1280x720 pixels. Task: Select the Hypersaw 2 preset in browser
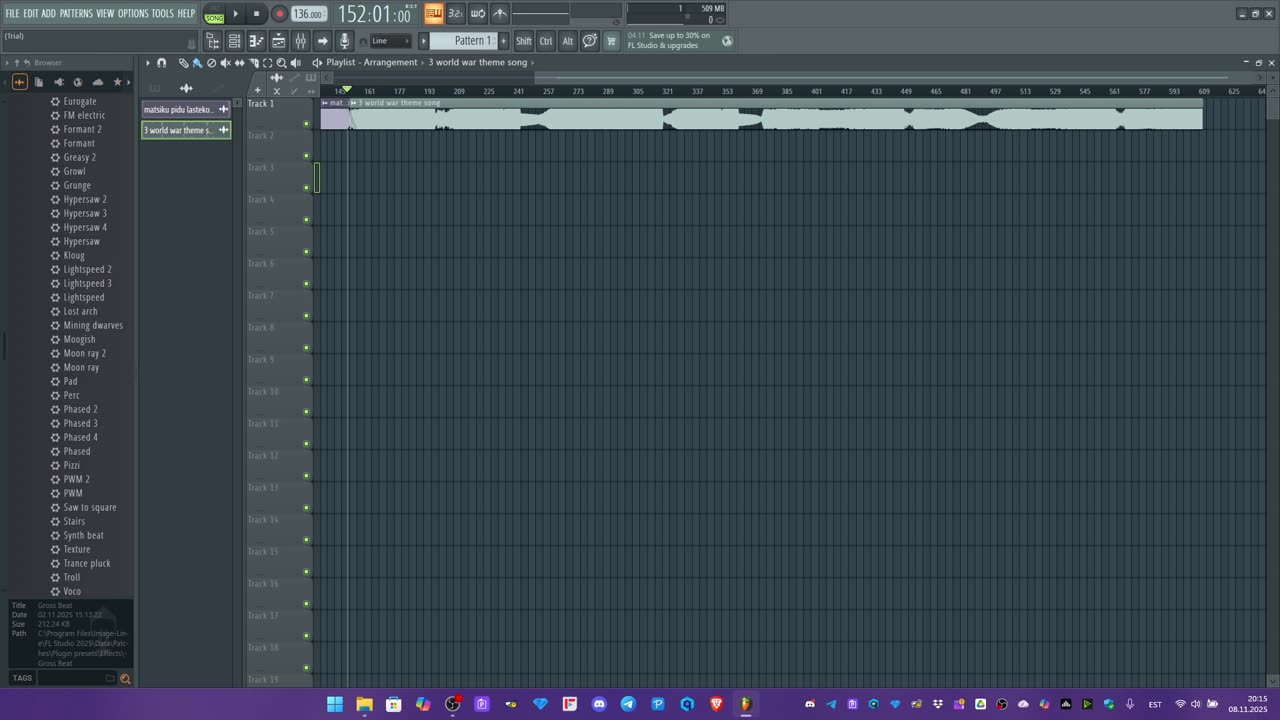85,199
